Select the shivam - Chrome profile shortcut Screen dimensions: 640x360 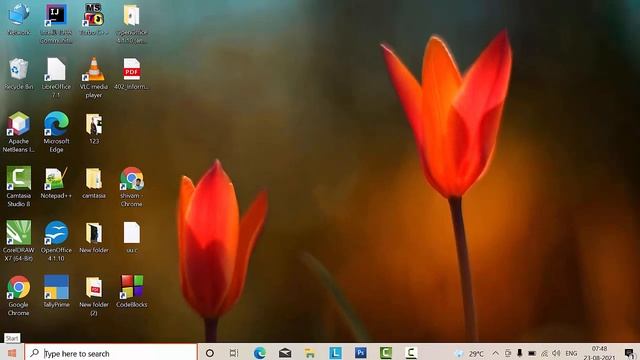(131, 187)
